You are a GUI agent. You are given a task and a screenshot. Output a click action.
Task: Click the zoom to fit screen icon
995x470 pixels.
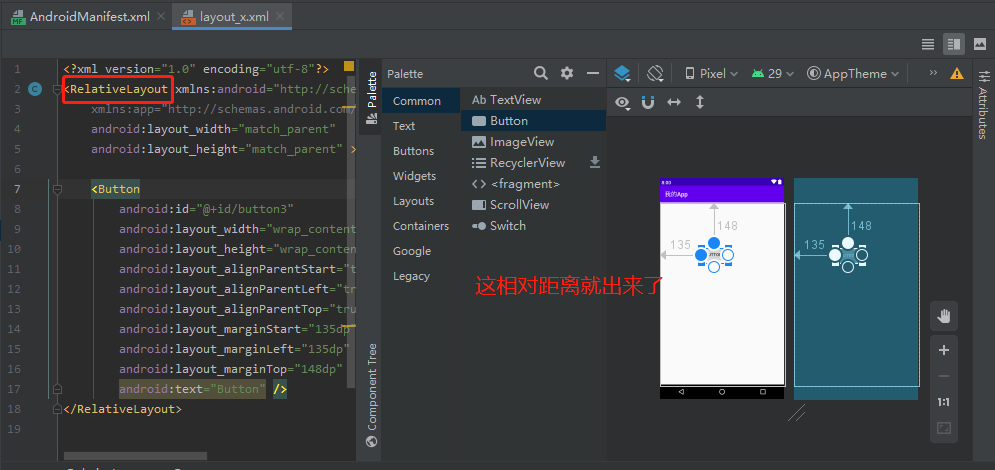coord(944,428)
